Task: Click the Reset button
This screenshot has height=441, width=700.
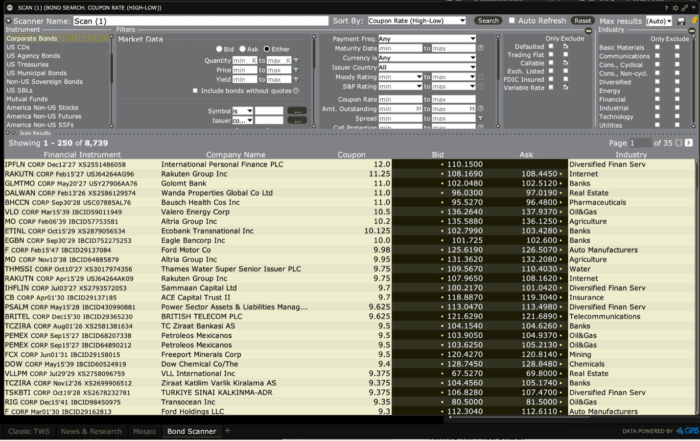Action: point(583,21)
